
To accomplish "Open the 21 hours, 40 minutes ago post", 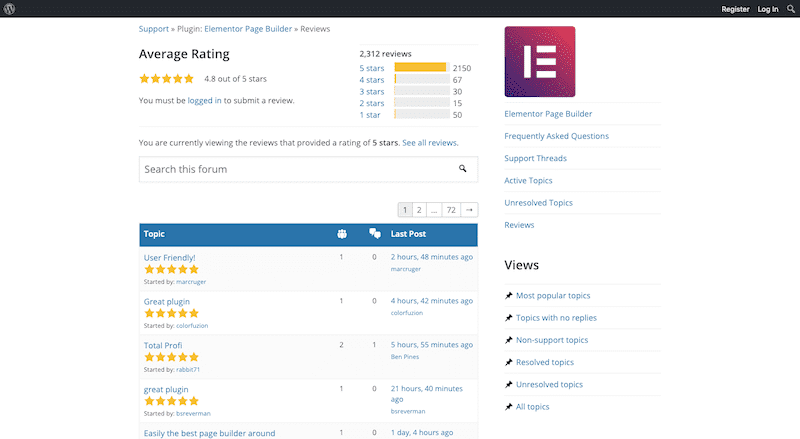I will tap(427, 394).
